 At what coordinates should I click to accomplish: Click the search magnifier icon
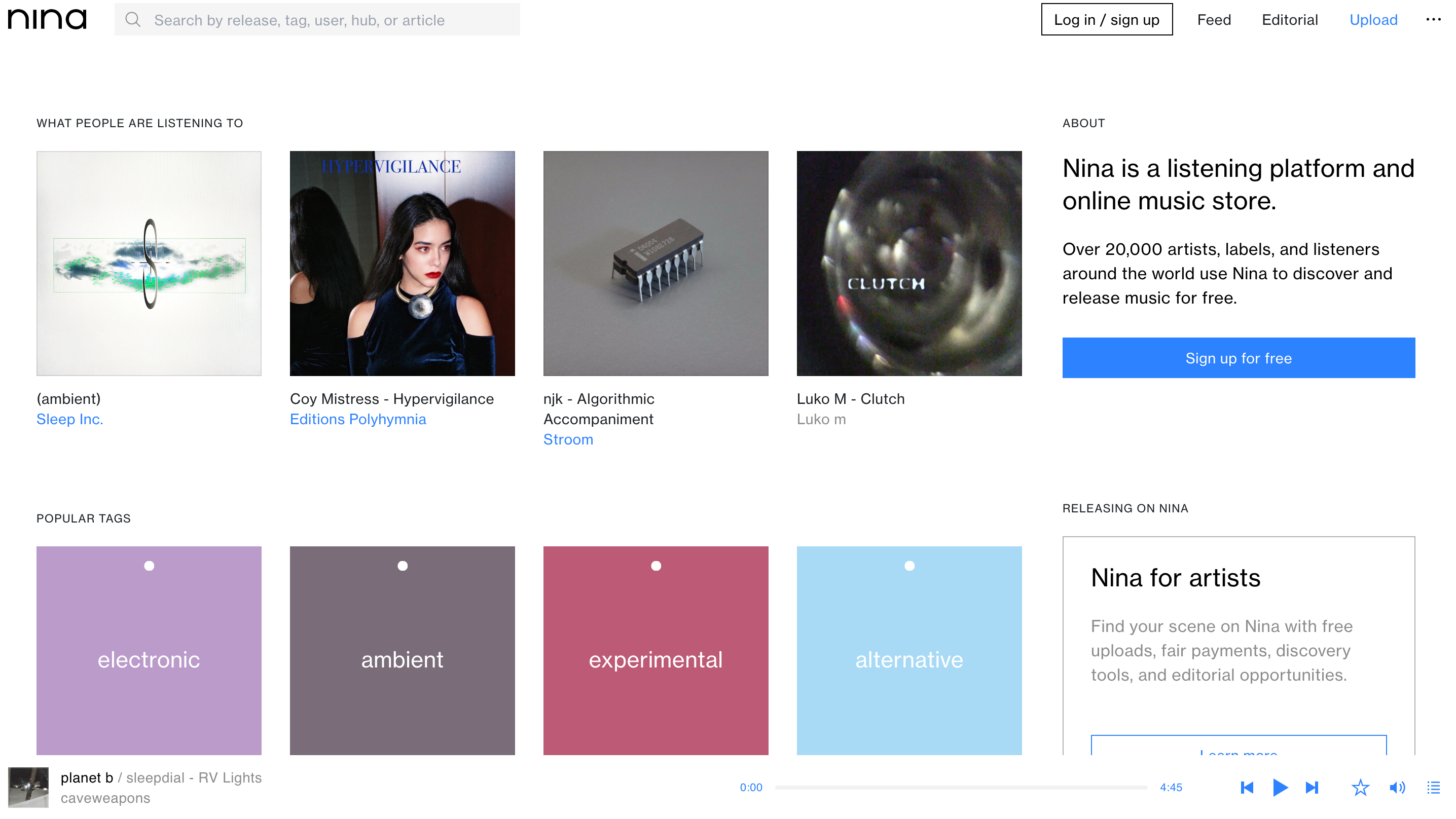[133, 20]
